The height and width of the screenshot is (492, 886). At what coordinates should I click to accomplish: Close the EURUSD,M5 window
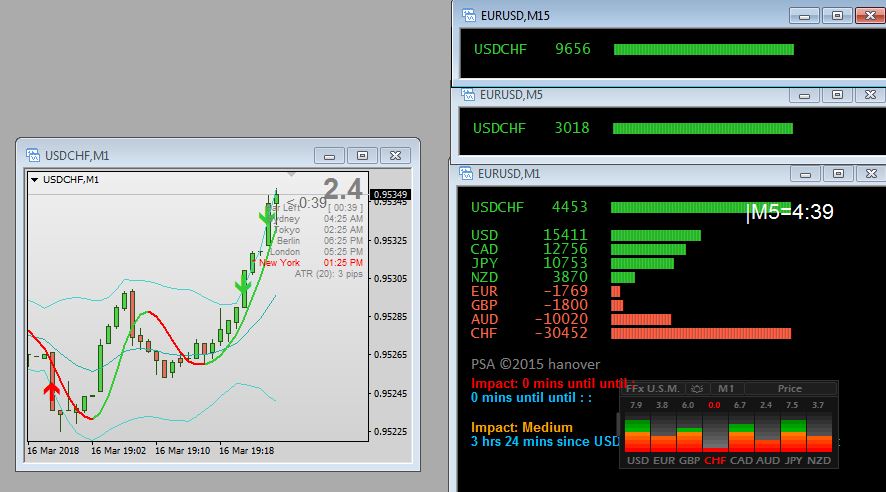coord(871,95)
